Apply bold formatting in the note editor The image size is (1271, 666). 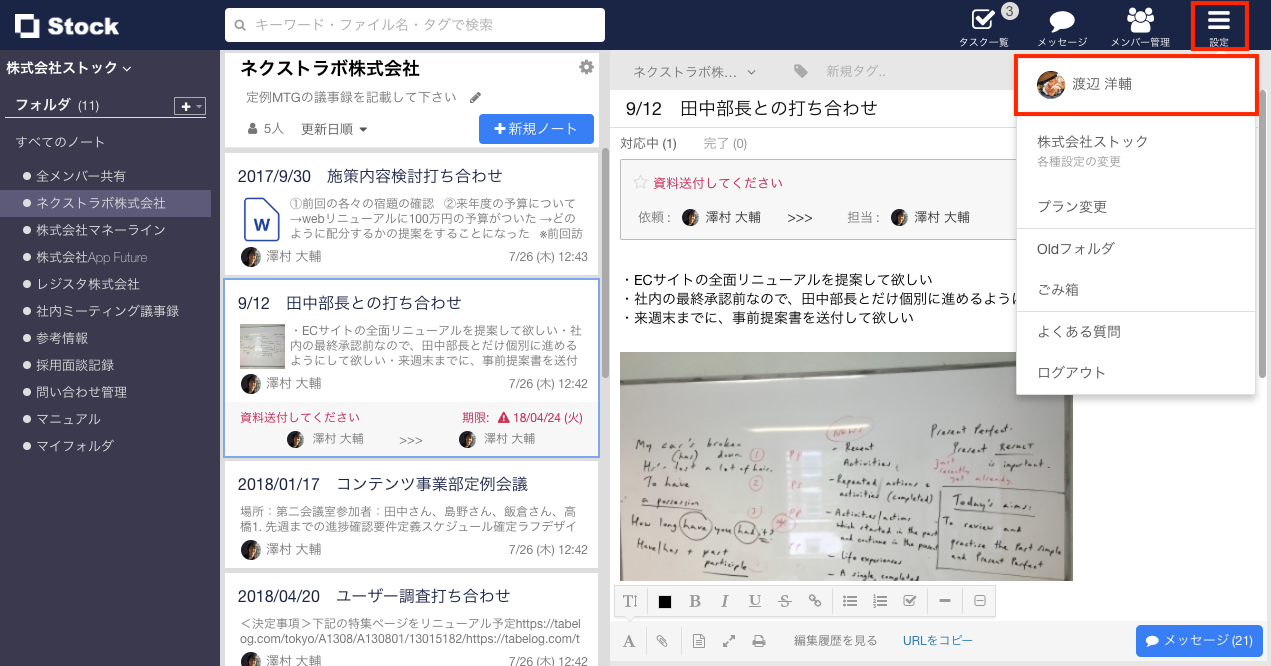[x=695, y=600]
